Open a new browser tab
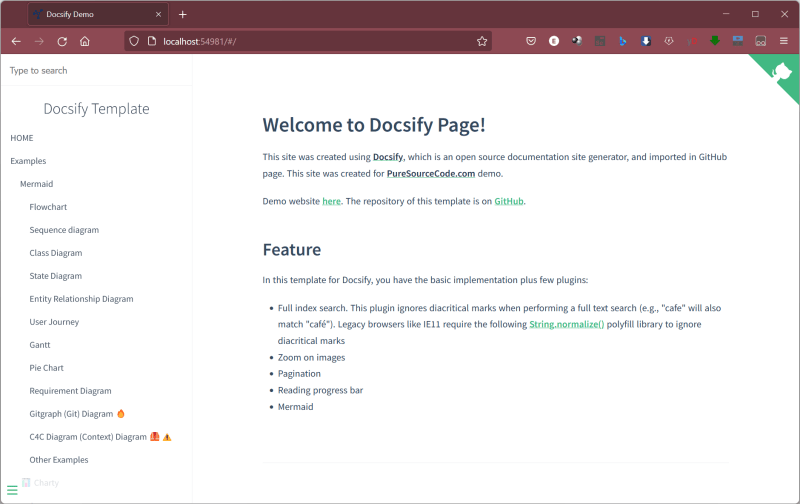Image resolution: width=800 pixels, height=504 pixels. tap(183, 14)
